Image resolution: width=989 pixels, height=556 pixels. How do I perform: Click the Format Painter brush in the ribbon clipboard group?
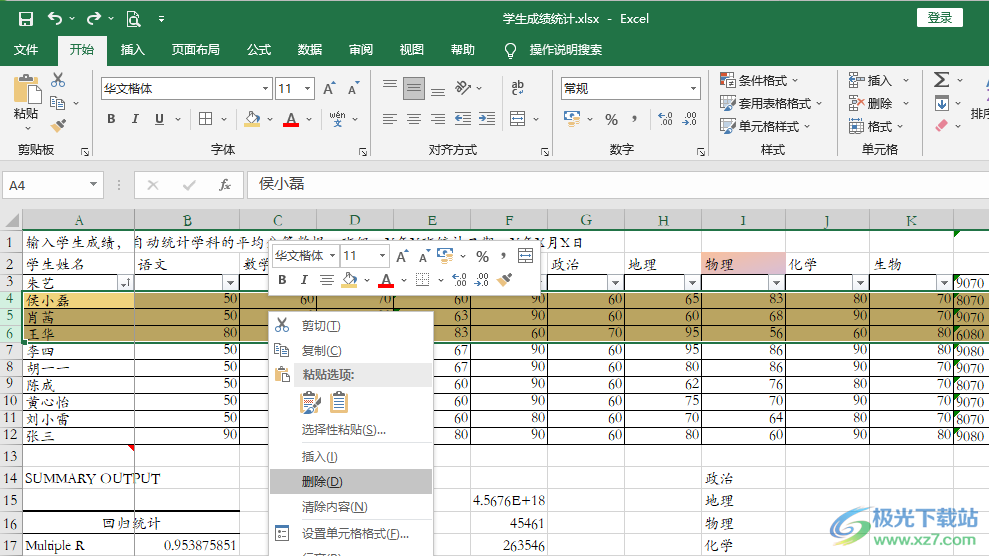point(58,126)
